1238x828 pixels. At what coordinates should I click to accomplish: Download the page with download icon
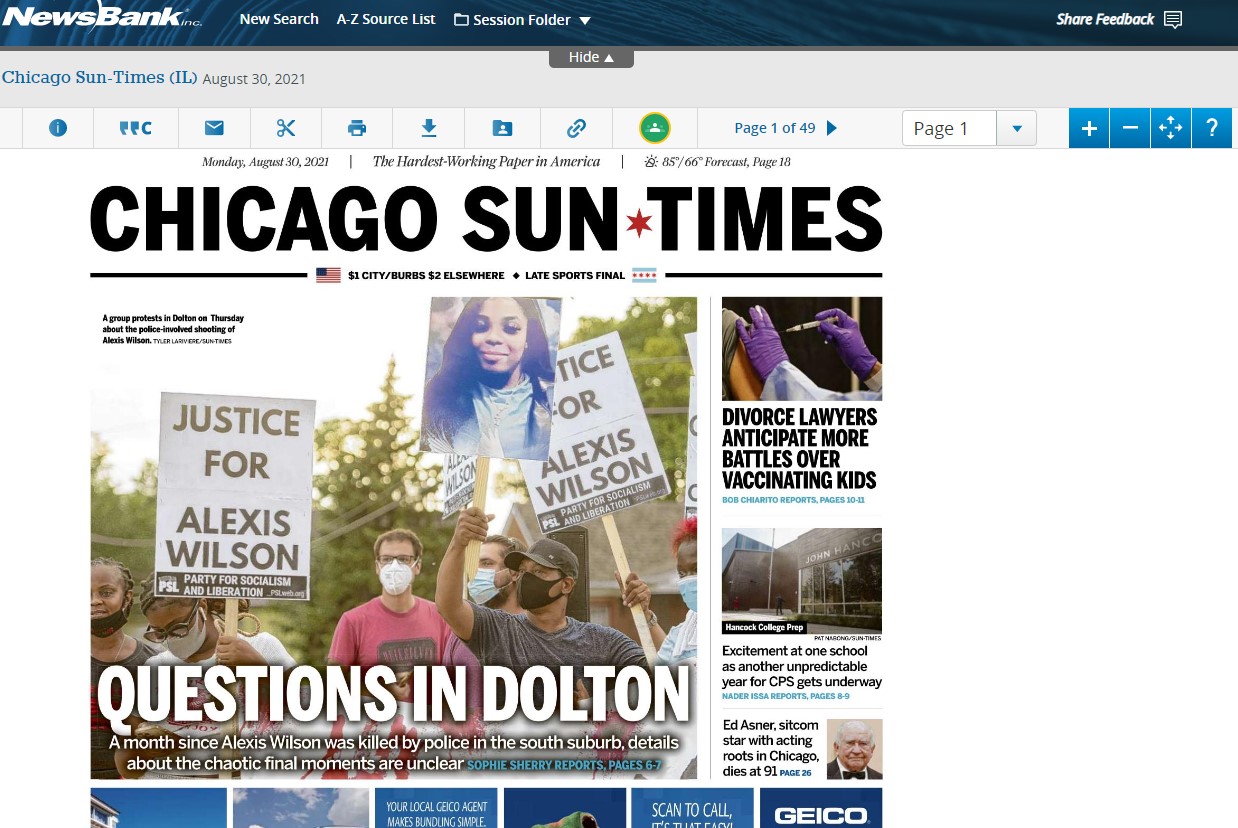tap(429, 128)
